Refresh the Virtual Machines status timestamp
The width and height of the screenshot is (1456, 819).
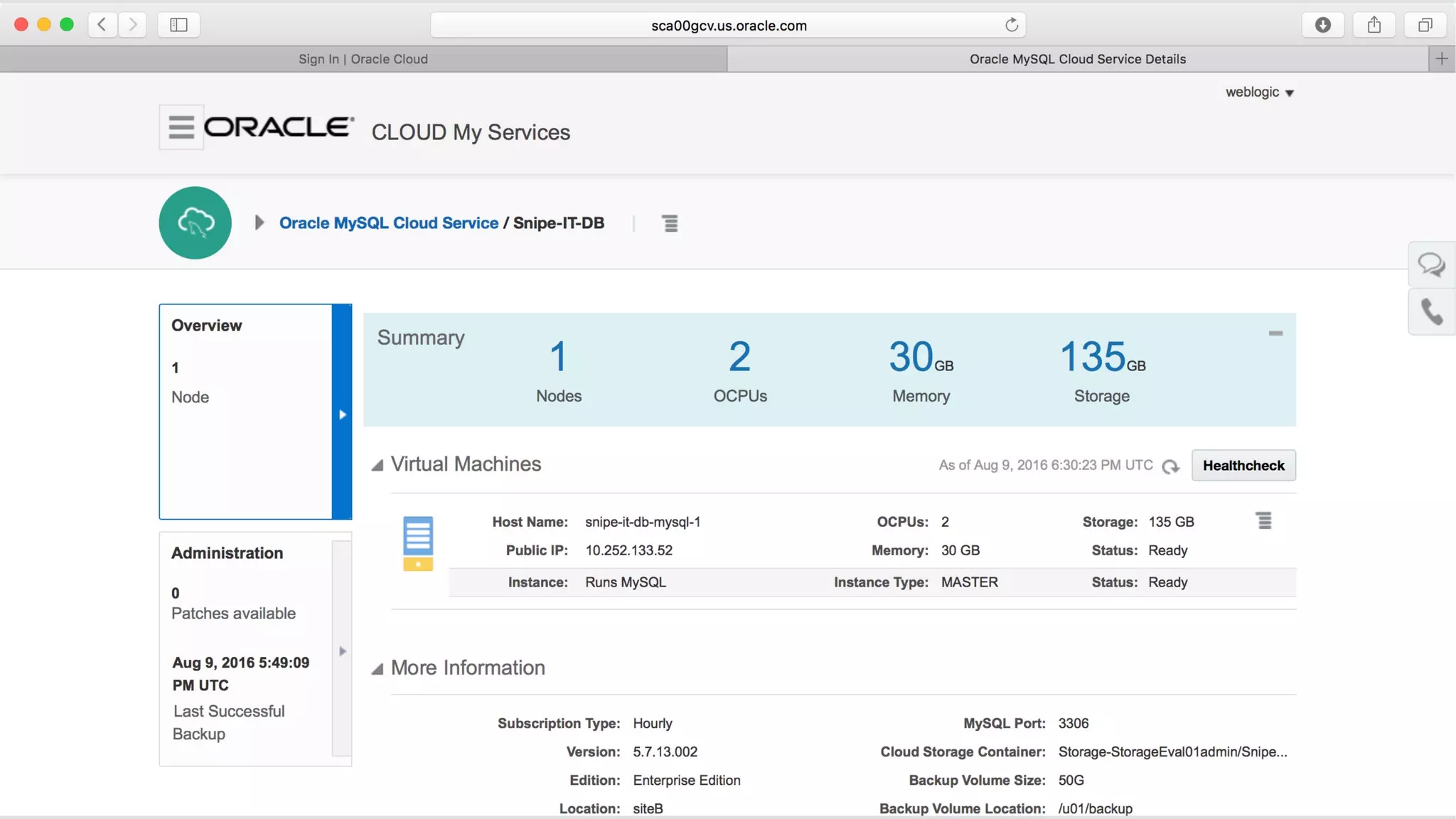[x=1170, y=466]
